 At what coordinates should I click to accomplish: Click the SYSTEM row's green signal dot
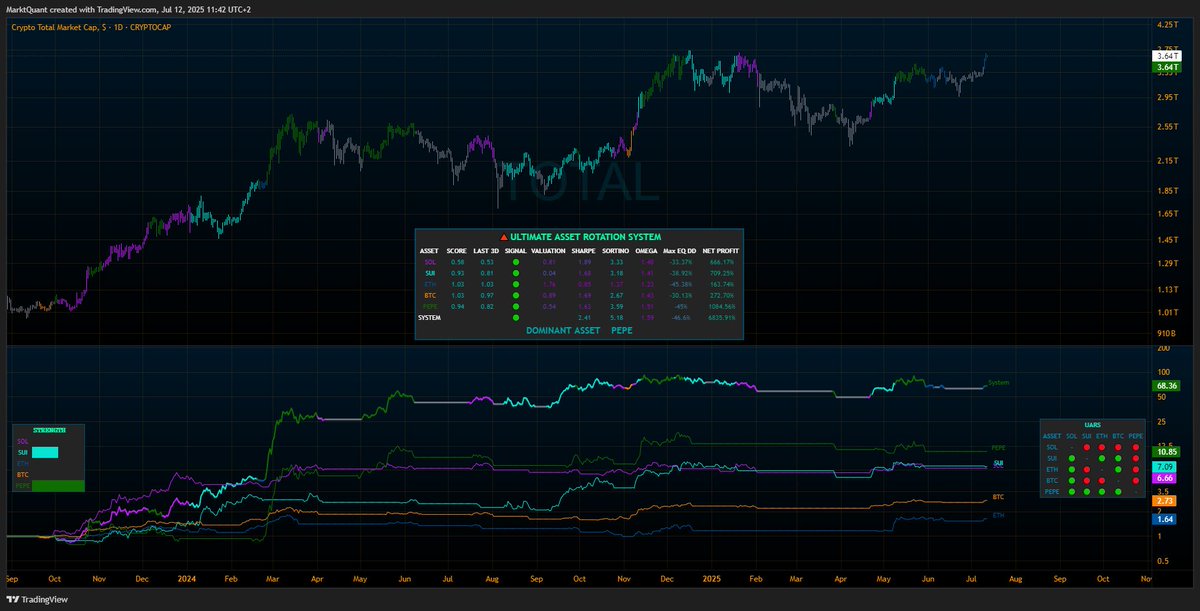(x=516, y=318)
